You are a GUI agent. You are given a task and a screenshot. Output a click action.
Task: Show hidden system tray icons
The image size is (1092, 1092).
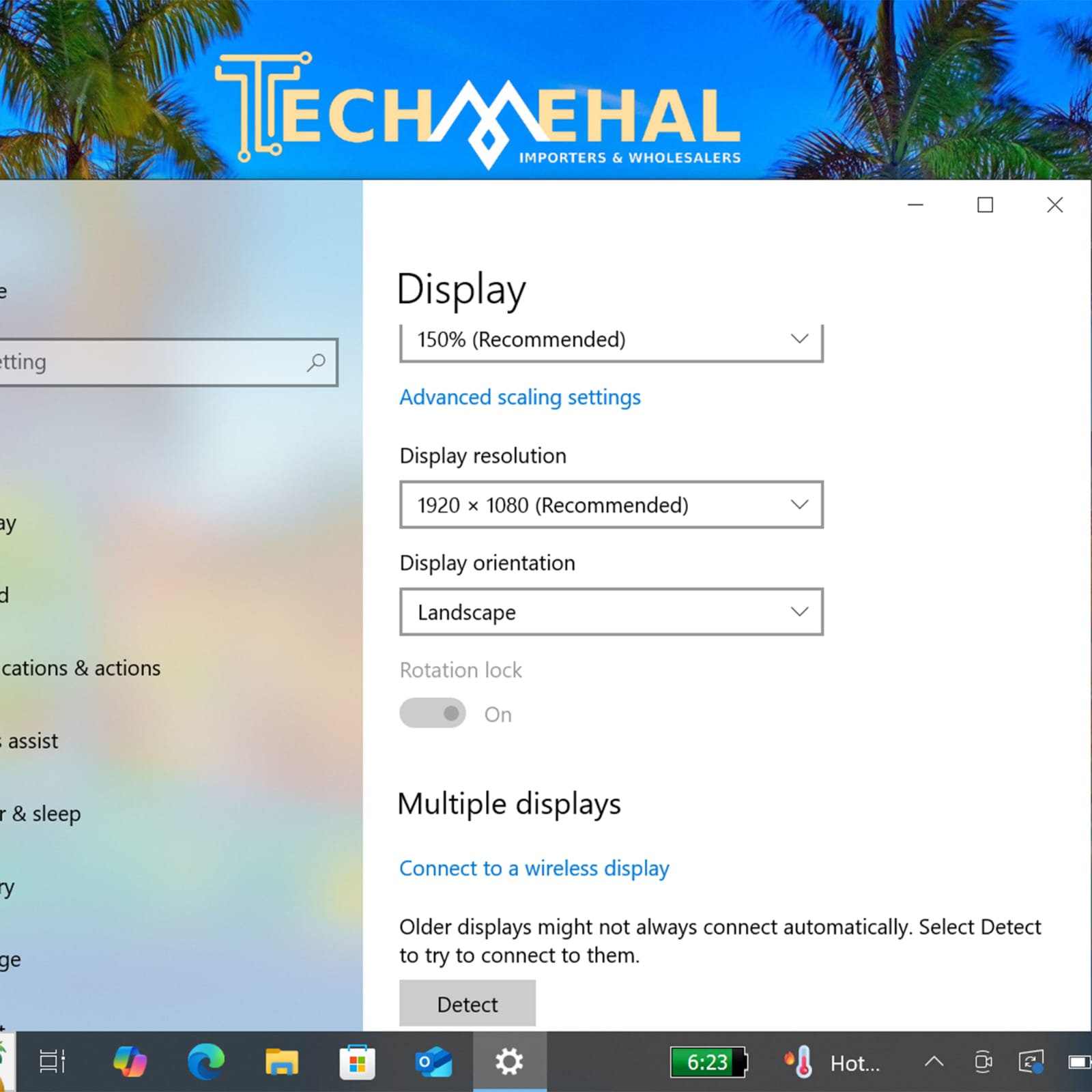934,1061
